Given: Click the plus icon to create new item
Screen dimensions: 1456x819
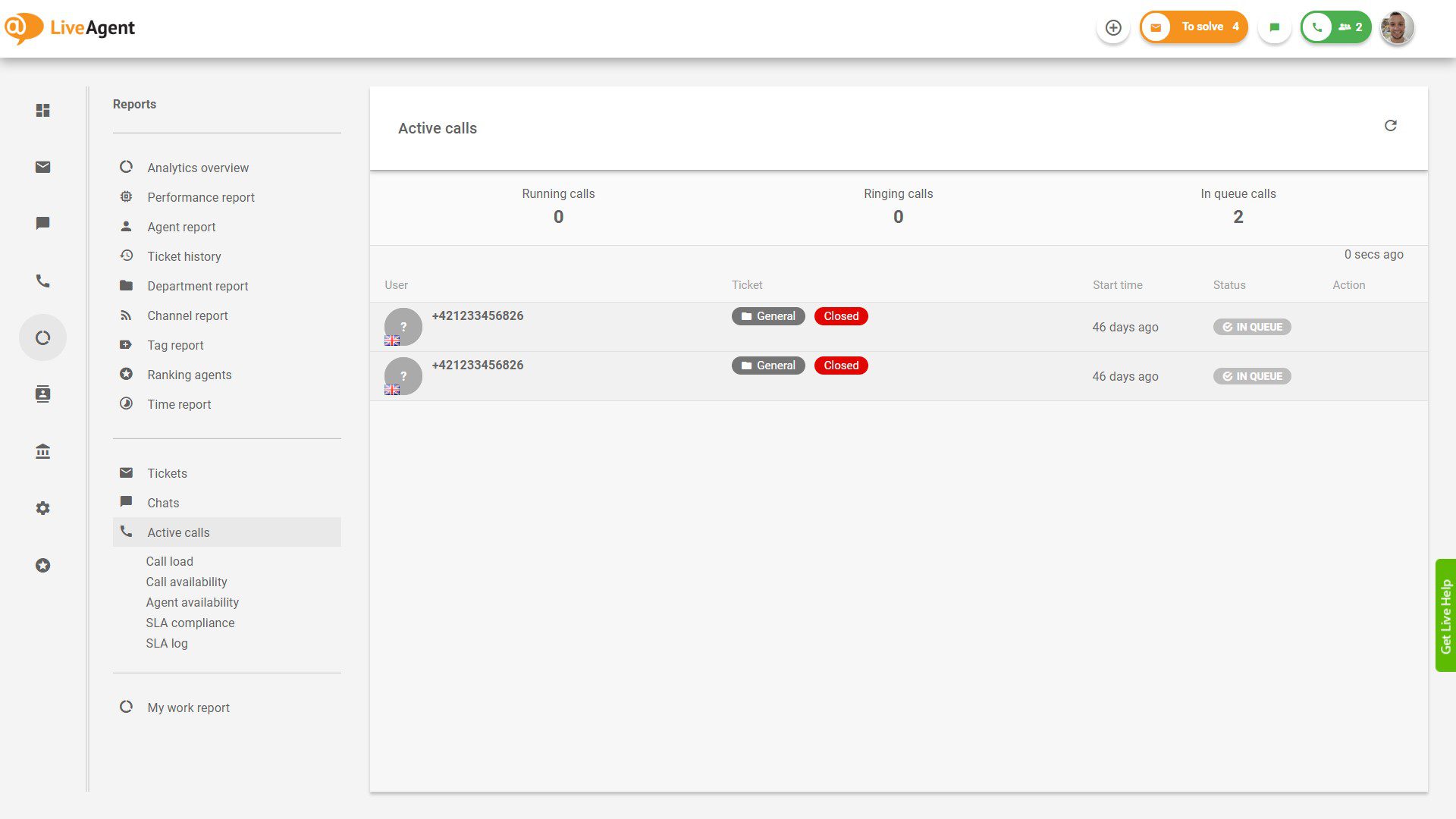Looking at the screenshot, I should coord(1112,27).
